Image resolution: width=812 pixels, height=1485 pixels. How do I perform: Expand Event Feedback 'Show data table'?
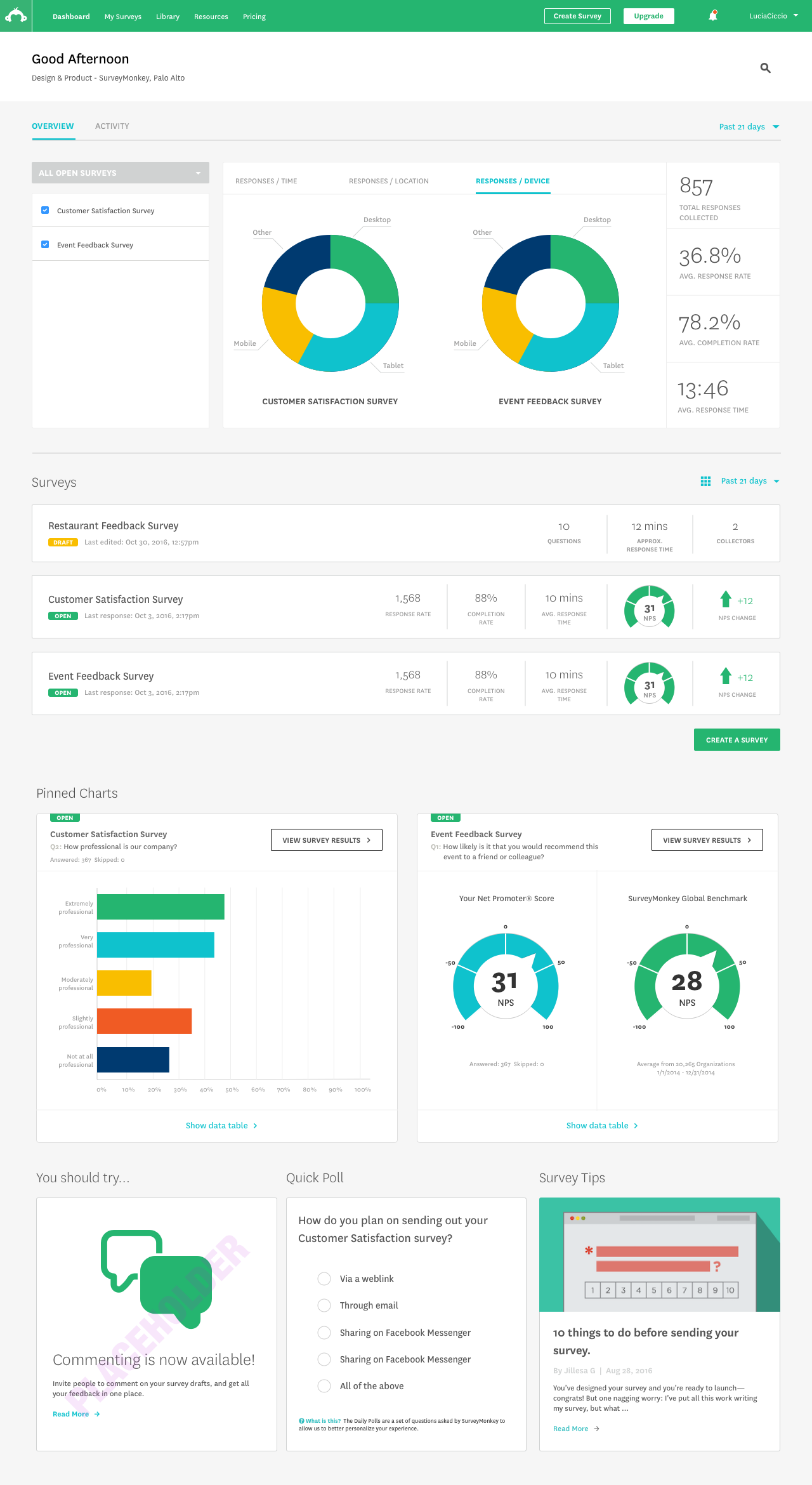[x=602, y=1125]
